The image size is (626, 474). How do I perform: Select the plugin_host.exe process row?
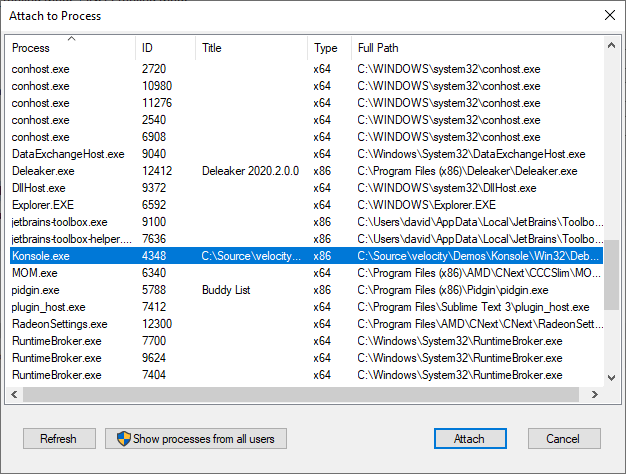pyautogui.click(x=306, y=307)
